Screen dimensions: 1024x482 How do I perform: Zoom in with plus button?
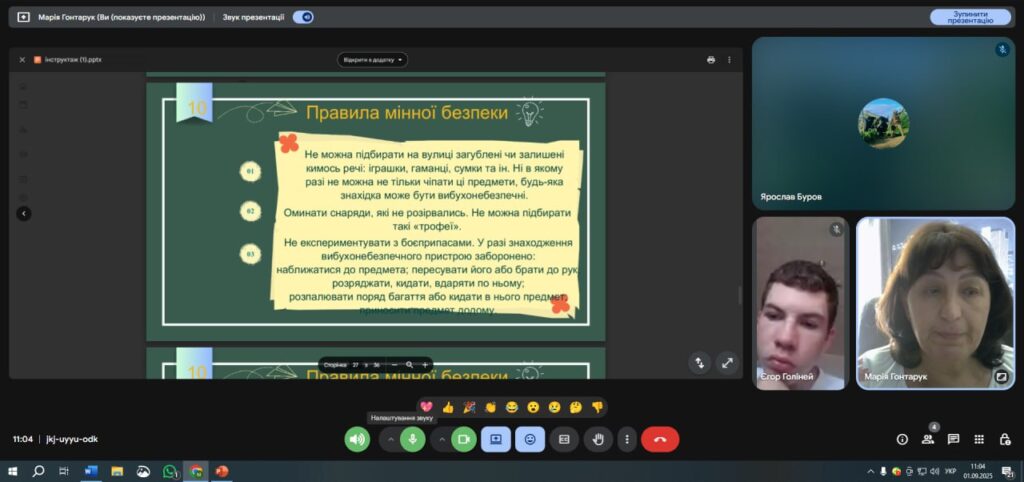pyautogui.click(x=424, y=365)
